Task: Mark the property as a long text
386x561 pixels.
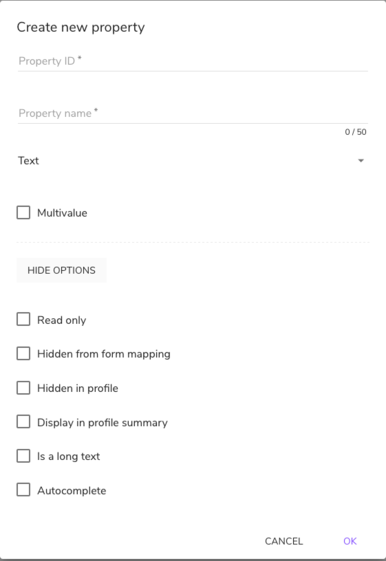Action: (x=23, y=456)
